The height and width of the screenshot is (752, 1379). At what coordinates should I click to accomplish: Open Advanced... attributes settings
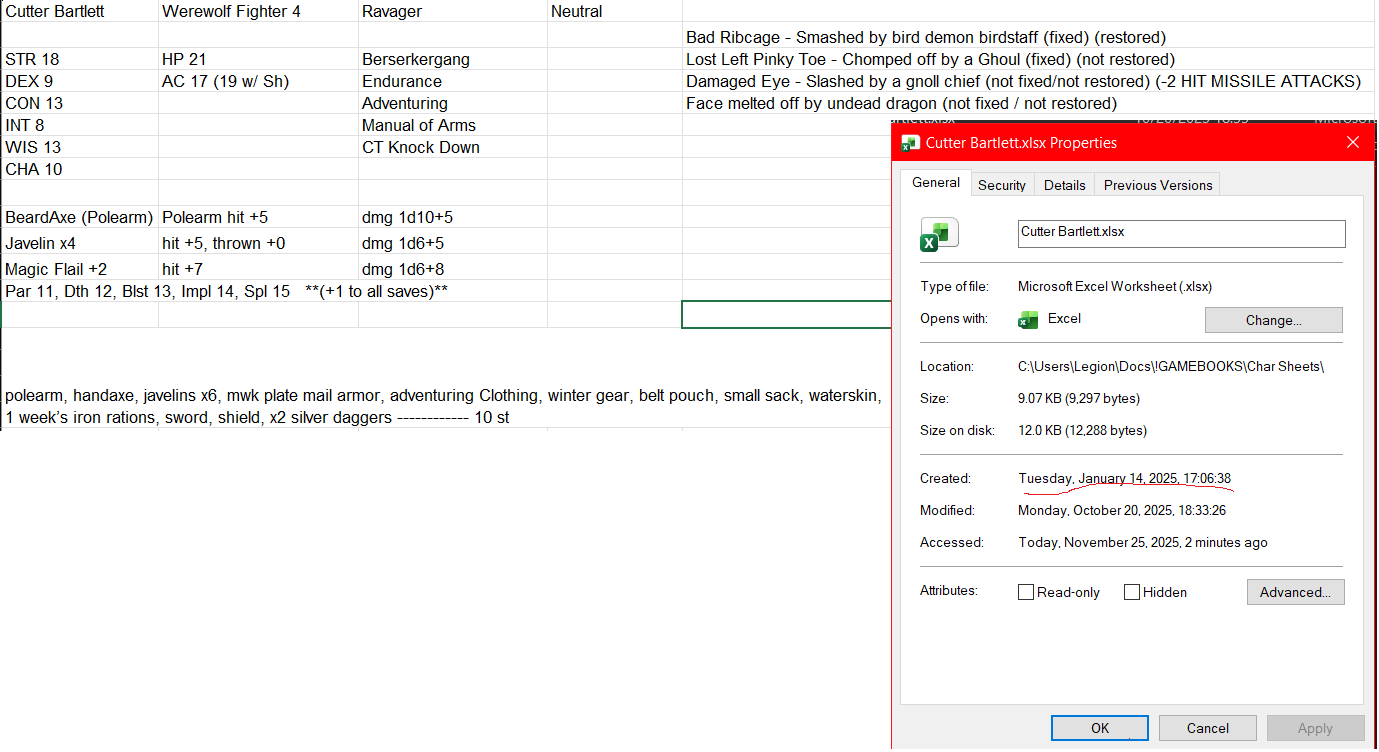[1295, 592]
